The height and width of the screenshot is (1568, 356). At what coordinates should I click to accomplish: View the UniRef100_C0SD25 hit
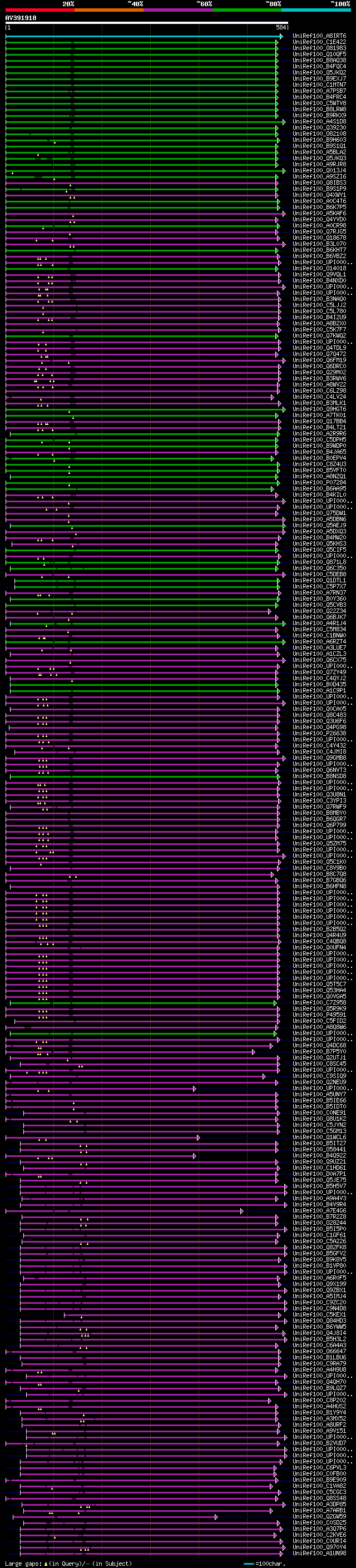319,1522
